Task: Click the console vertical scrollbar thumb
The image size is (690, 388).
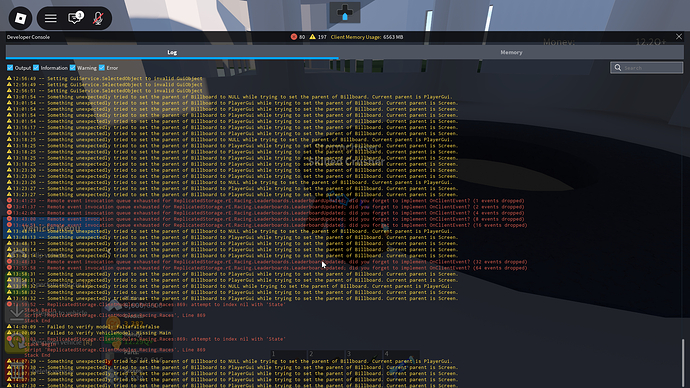Action: [x=683, y=363]
